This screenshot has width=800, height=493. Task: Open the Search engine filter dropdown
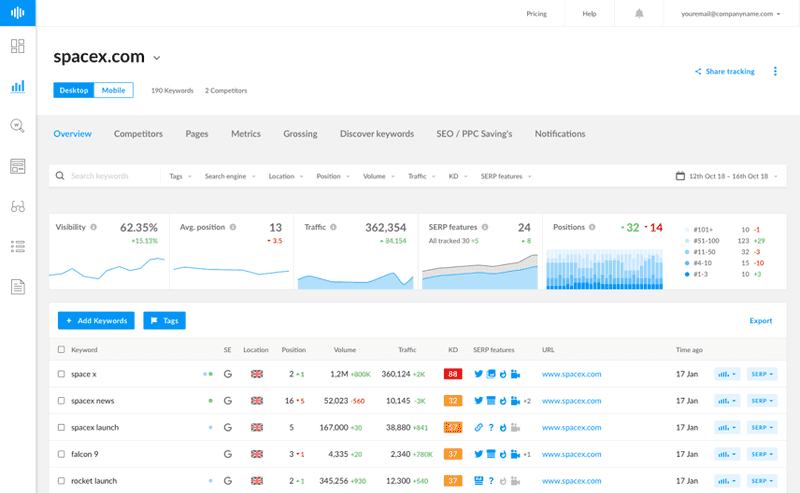pos(228,176)
